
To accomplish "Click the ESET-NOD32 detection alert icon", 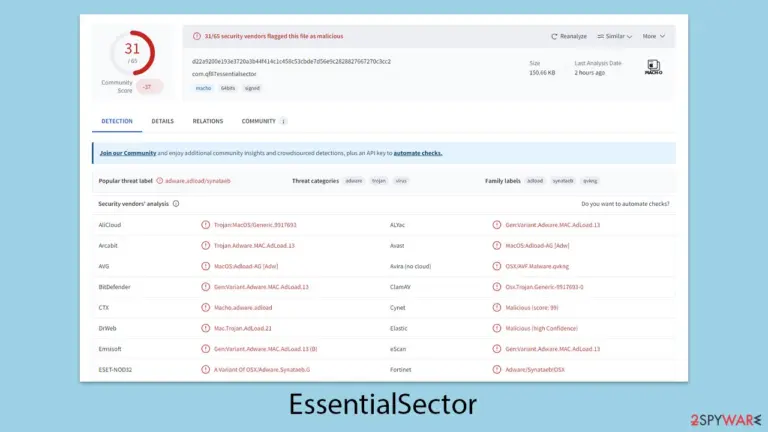I will (205, 370).
